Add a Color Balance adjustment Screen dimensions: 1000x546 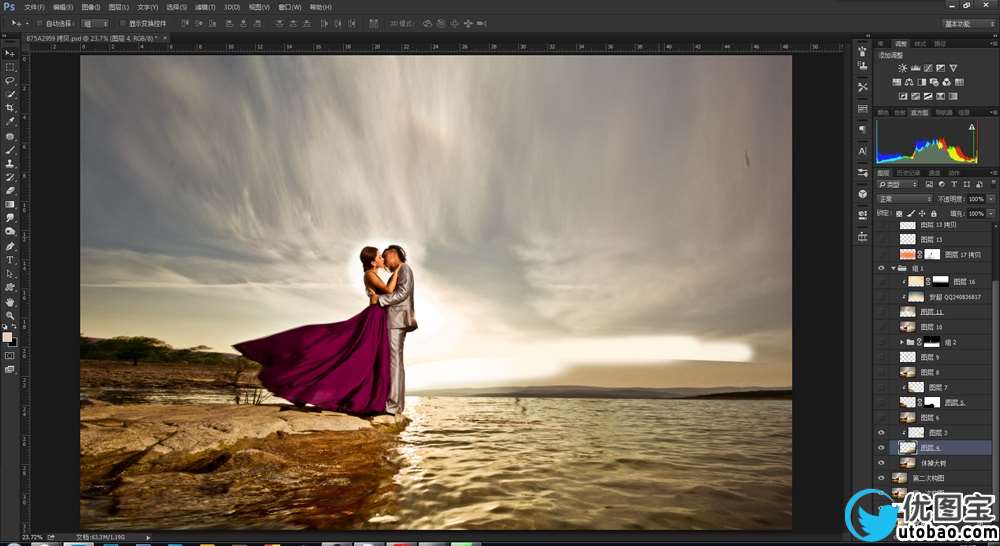click(x=909, y=82)
